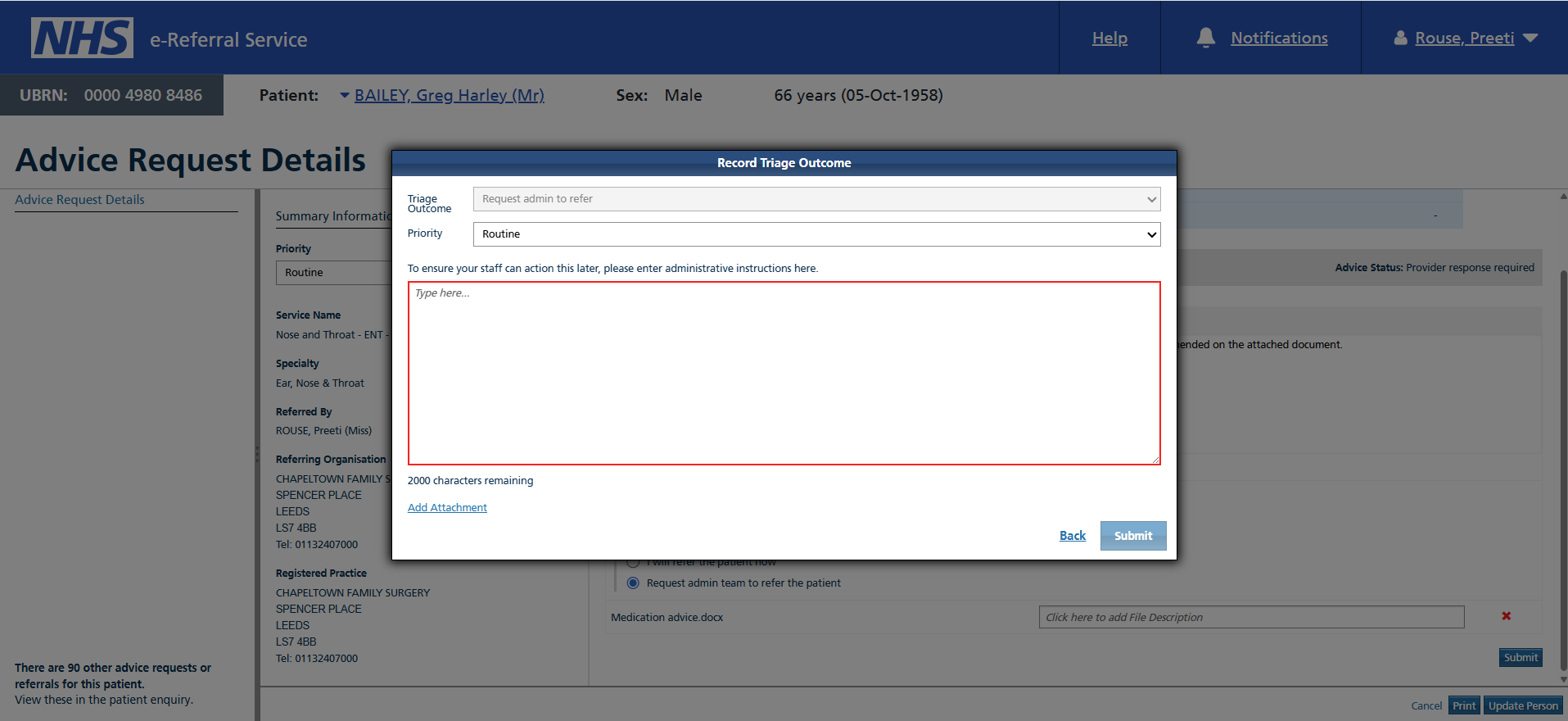
Task: Select I will refer the patient radio
Action: [633, 563]
